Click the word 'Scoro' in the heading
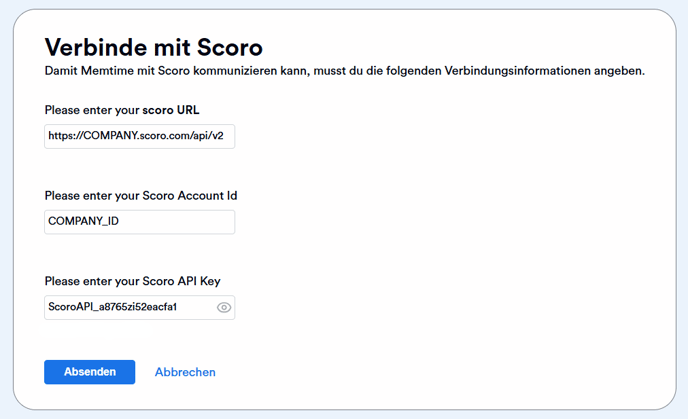The width and height of the screenshot is (688, 419). click(229, 47)
